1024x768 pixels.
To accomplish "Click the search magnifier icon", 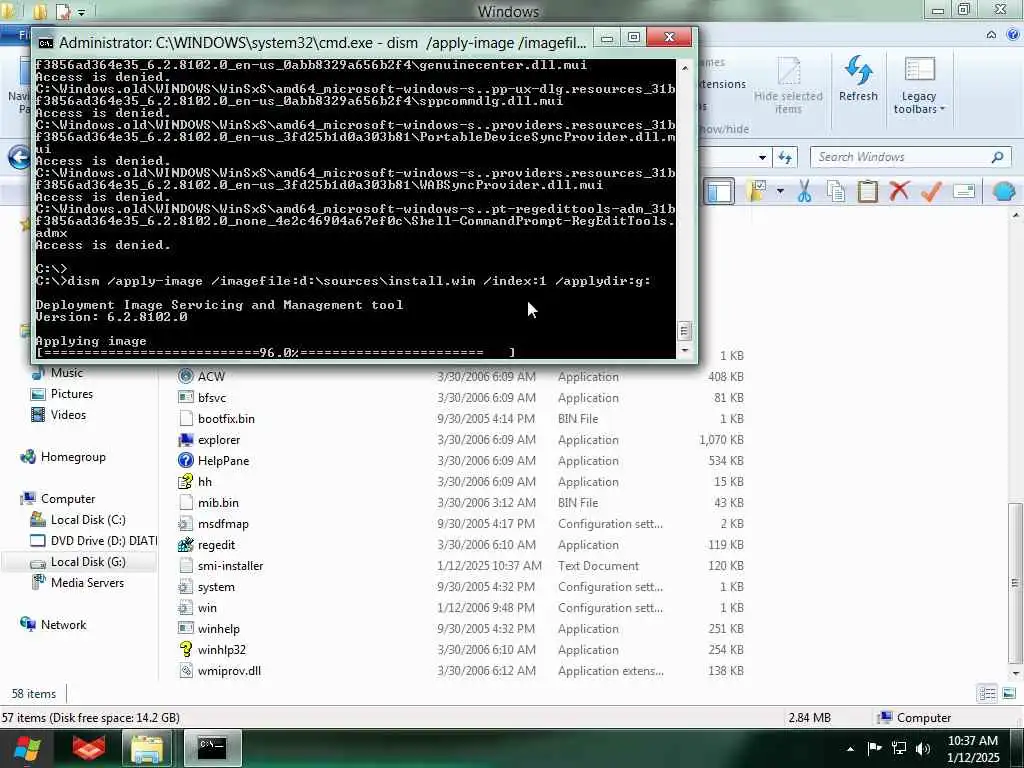I will [x=997, y=157].
